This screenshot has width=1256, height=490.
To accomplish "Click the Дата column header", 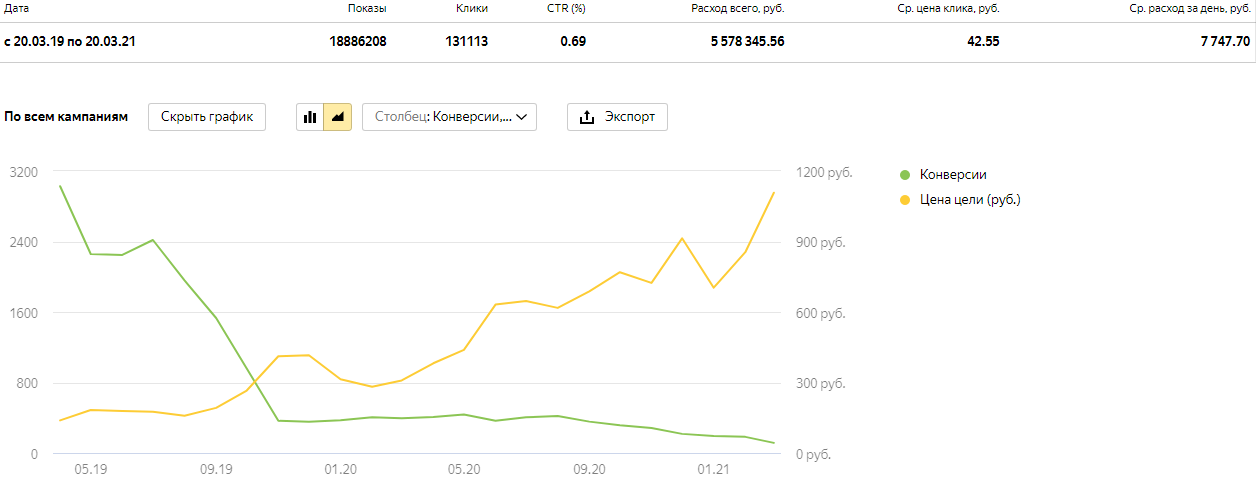I will 17,8.
